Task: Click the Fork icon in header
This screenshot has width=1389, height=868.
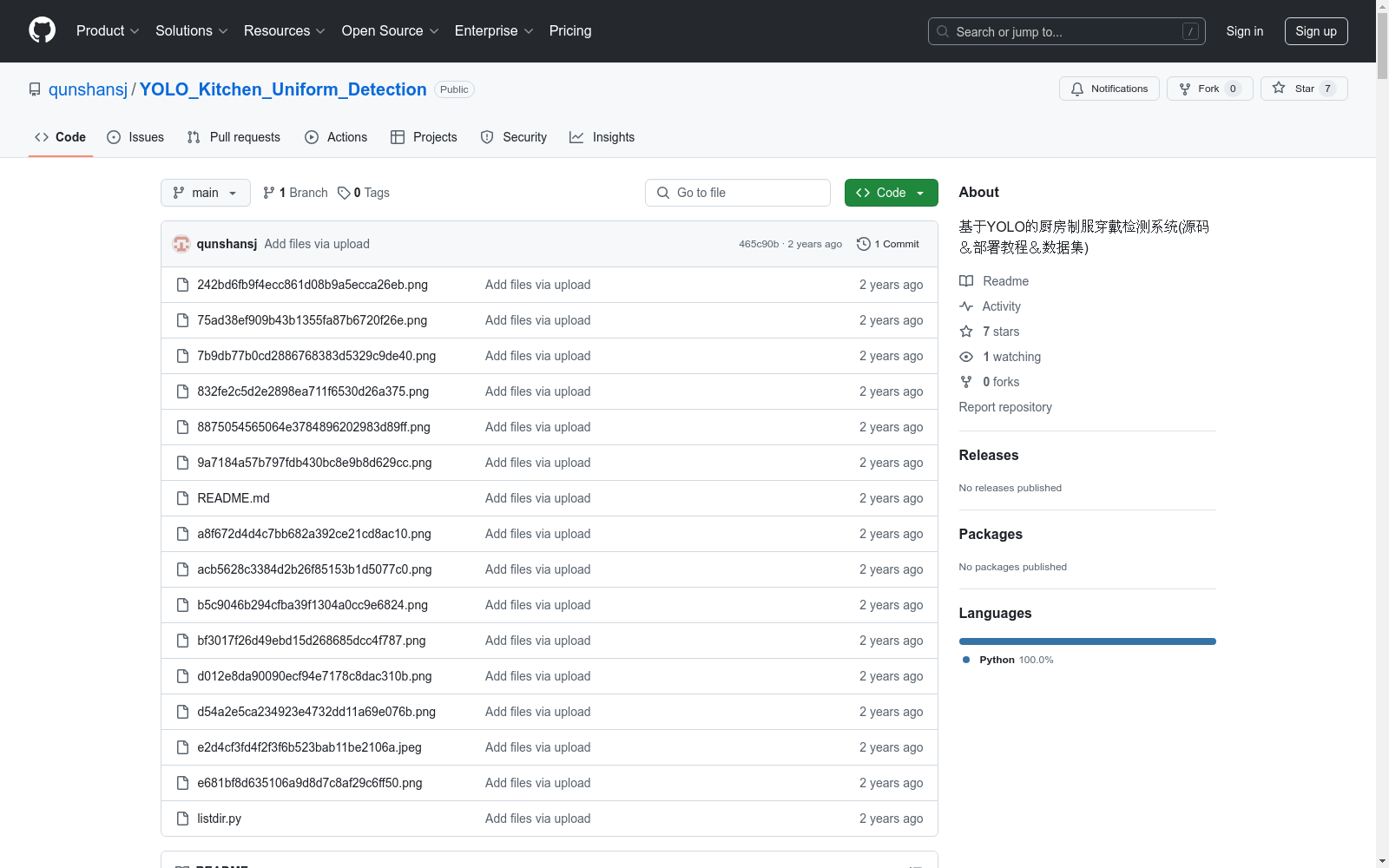Action: tap(1185, 89)
